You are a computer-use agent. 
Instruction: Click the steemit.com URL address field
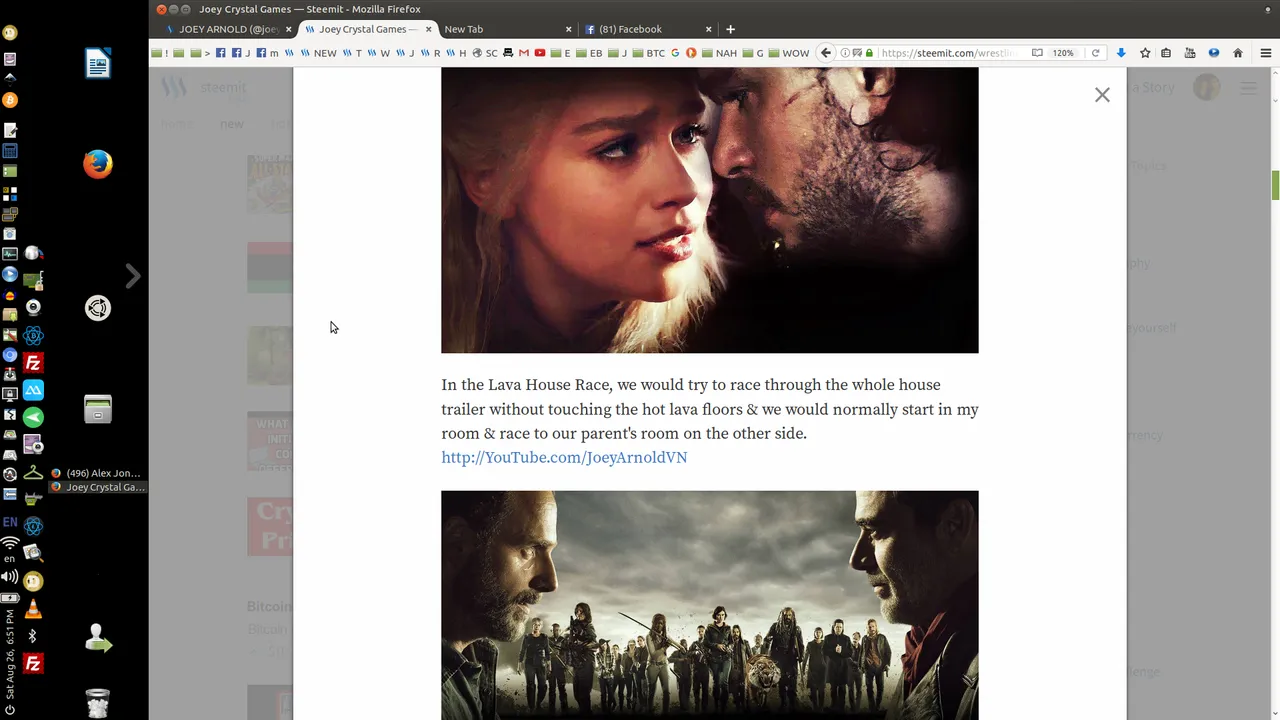tap(950, 53)
